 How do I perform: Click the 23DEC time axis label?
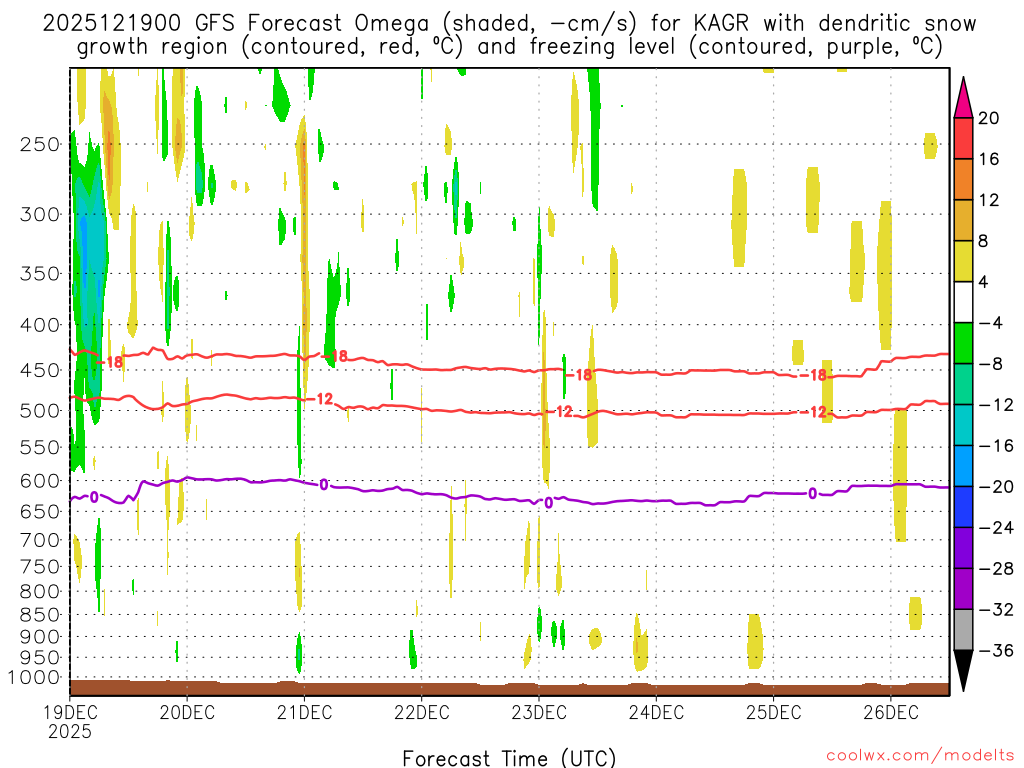pyautogui.click(x=539, y=712)
